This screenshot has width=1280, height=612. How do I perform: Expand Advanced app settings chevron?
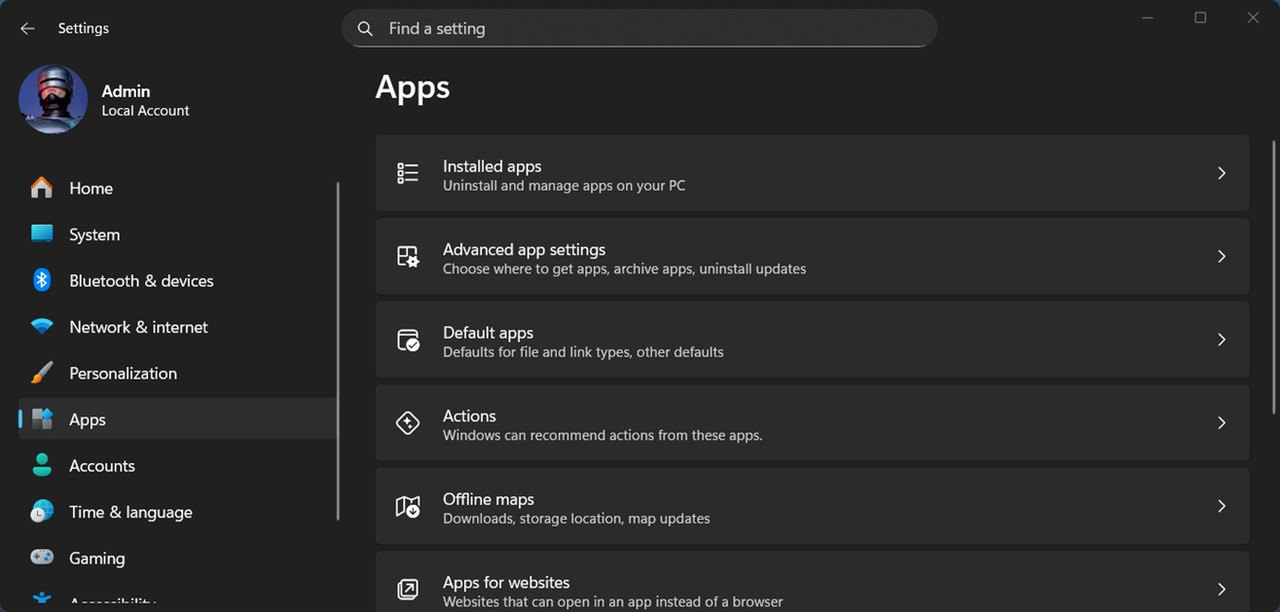(x=1221, y=256)
